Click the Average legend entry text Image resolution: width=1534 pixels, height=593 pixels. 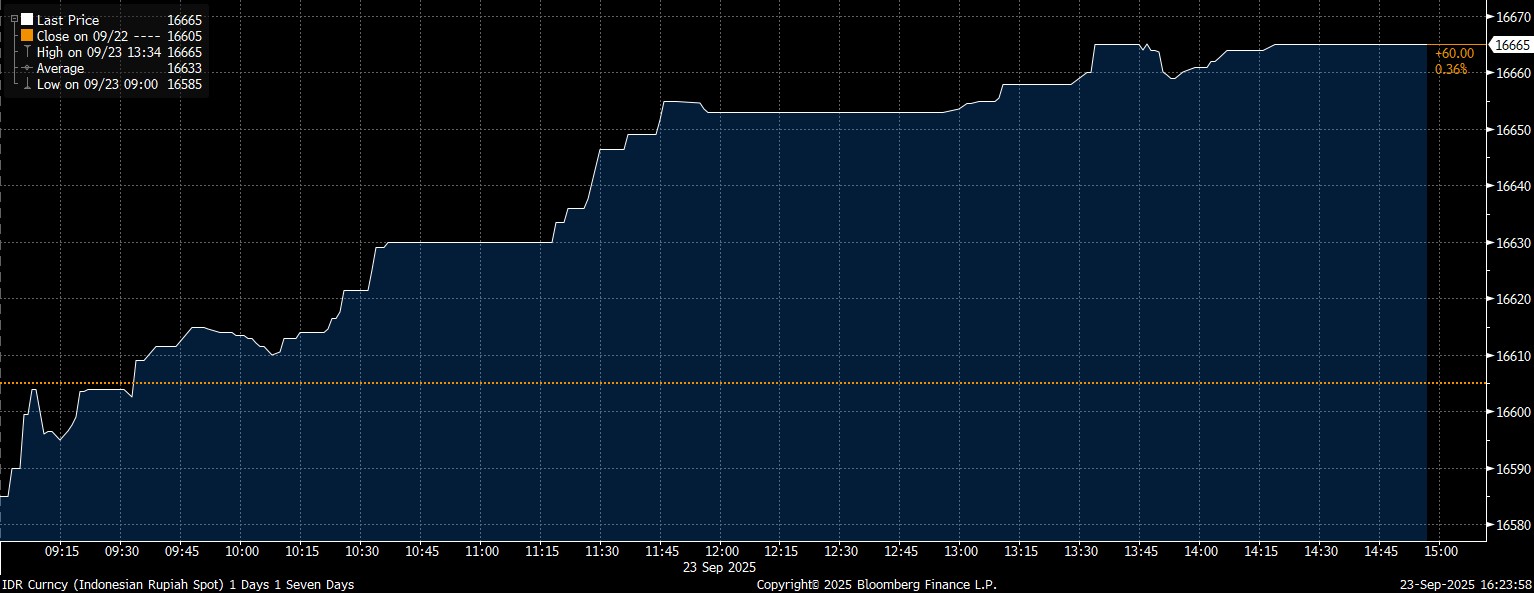[x=60, y=68]
